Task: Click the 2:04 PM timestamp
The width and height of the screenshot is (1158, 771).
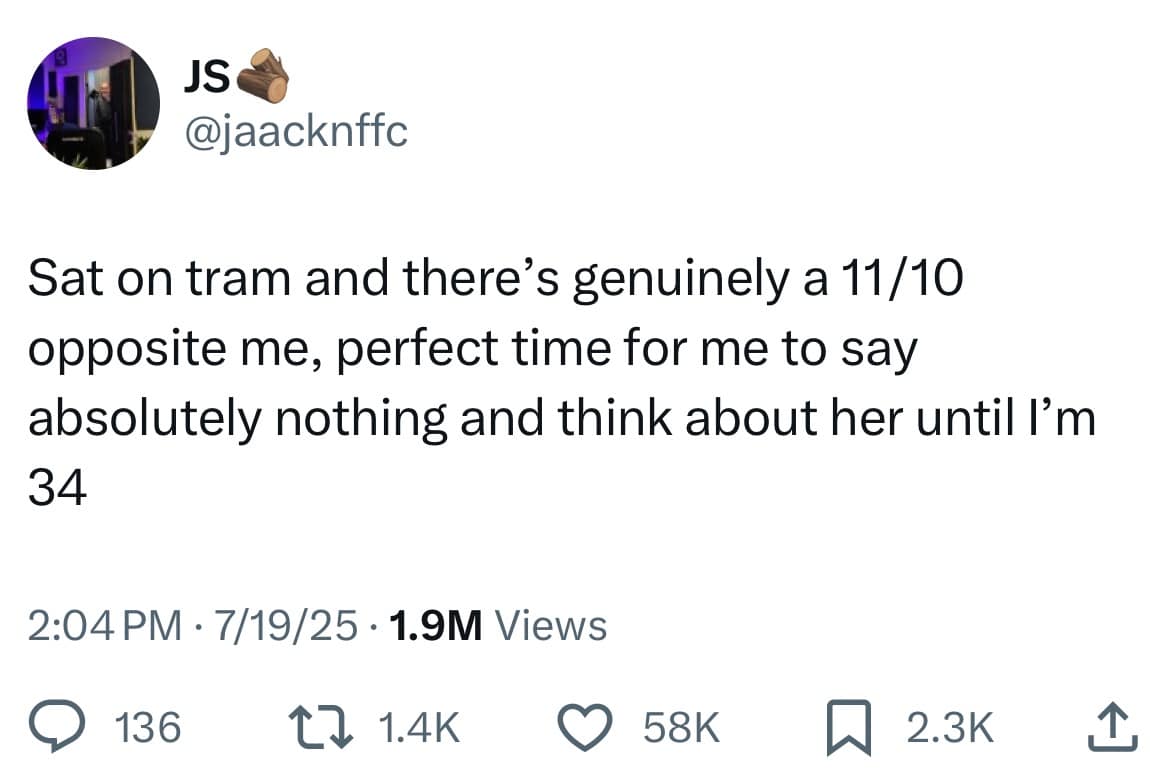Action: pos(105,626)
